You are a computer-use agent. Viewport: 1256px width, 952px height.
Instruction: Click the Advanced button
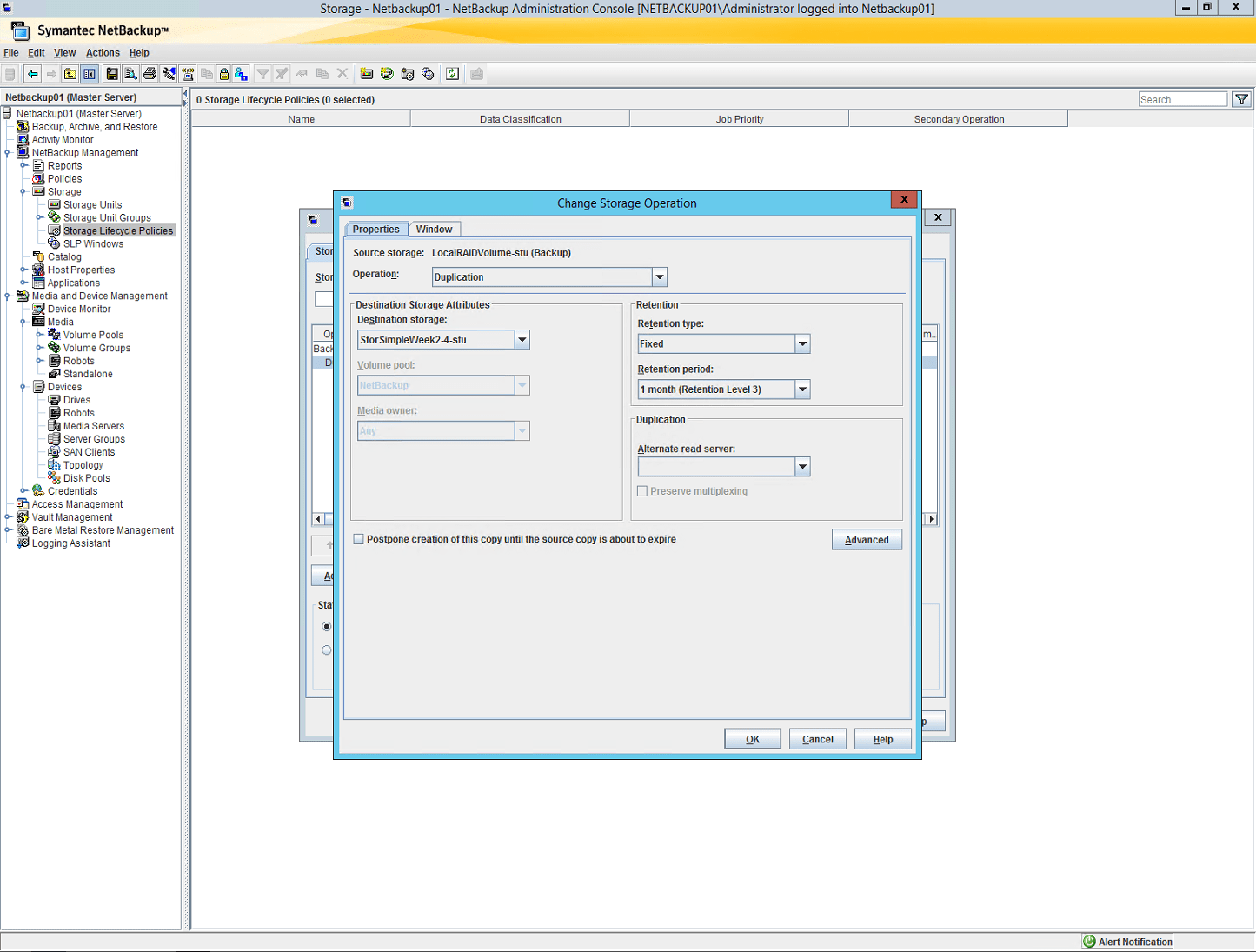tap(867, 539)
